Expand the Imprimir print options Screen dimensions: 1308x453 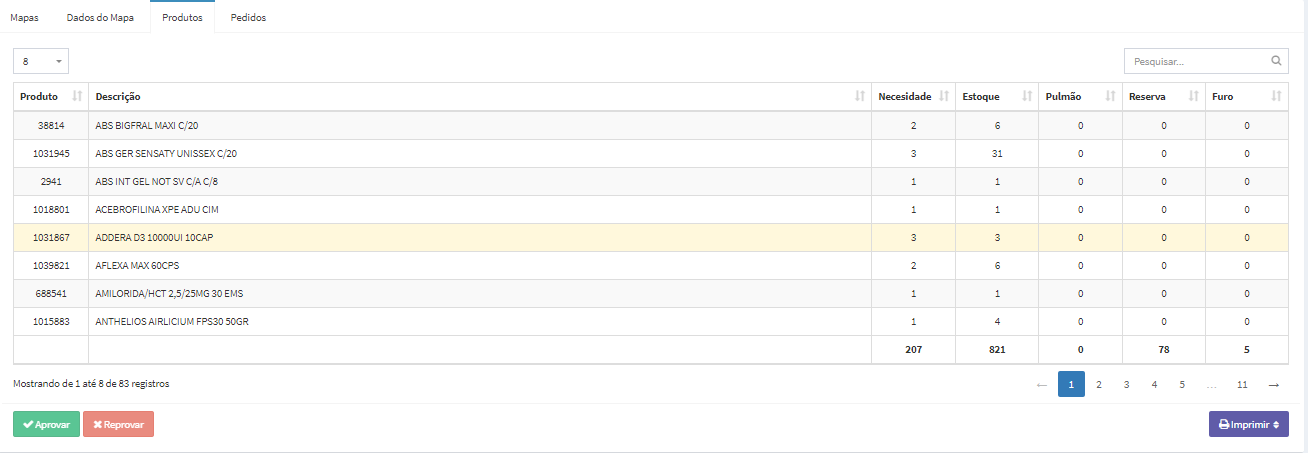1248,424
